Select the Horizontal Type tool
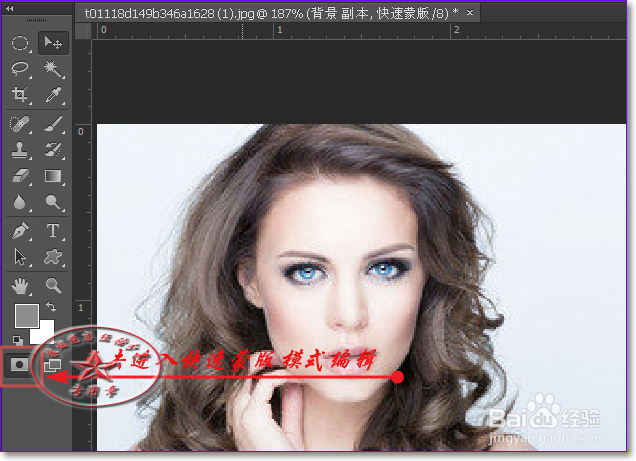Viewport: 636px width, 461px height. [53, 231]
